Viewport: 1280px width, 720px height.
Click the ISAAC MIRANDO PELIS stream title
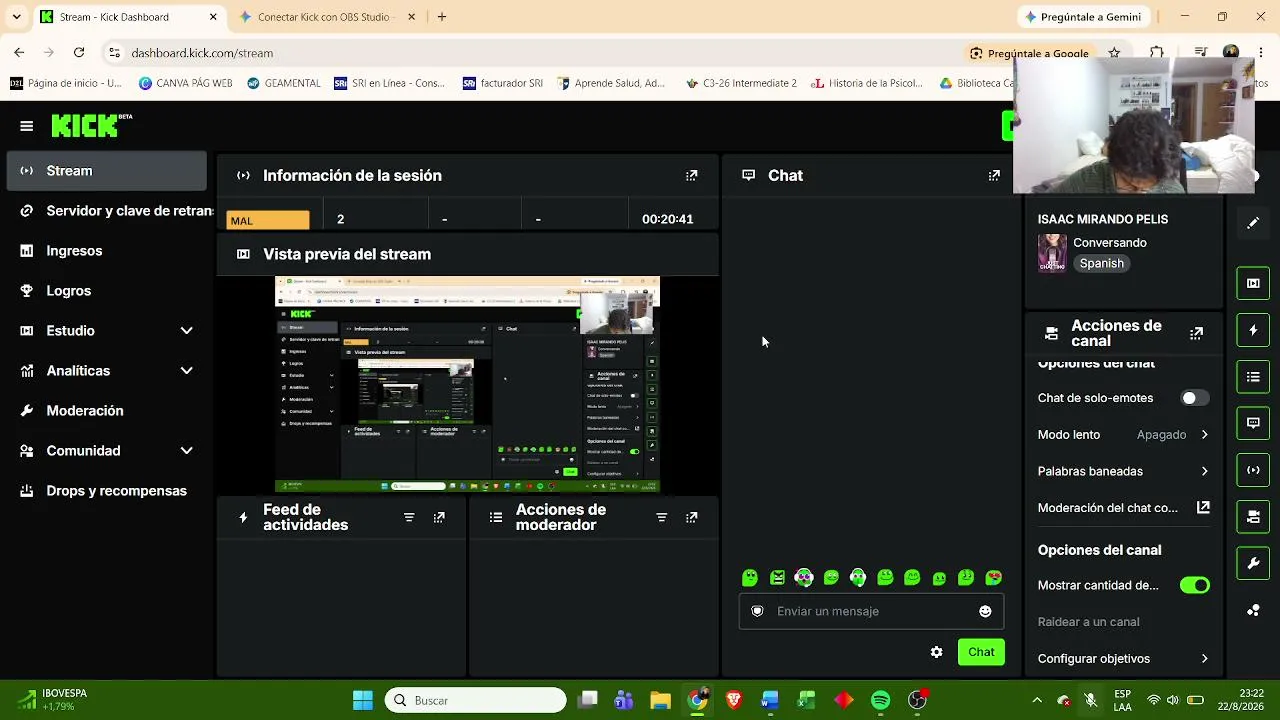[x=1103, y=219]
